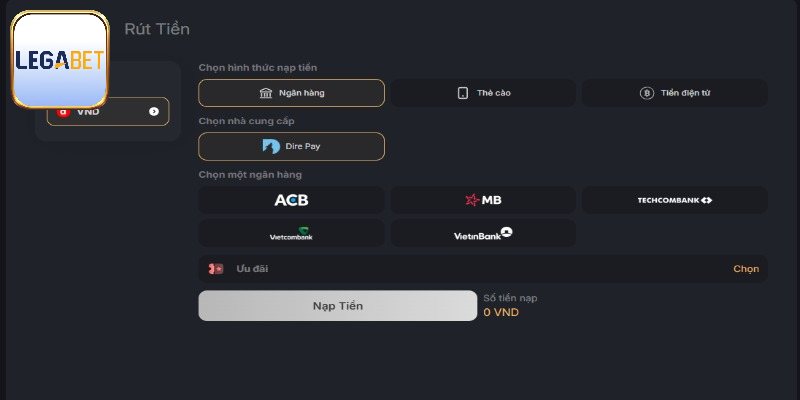Click the bitcoin coin icon
This screenshot has width=800, height=400.
click(x=646, y=93)
